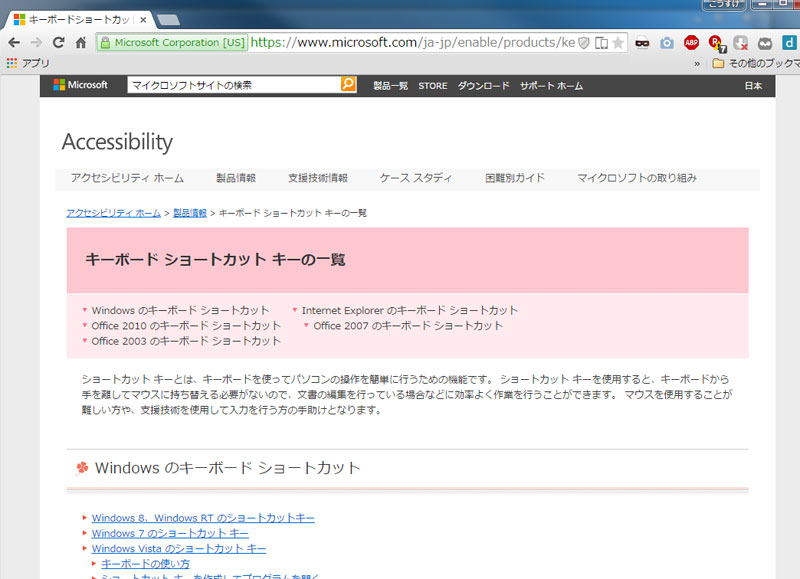Screen dimensions: 800x579
Task: Jump to Office 2010 のキーボード ショートカット
Action: point(186,325)
